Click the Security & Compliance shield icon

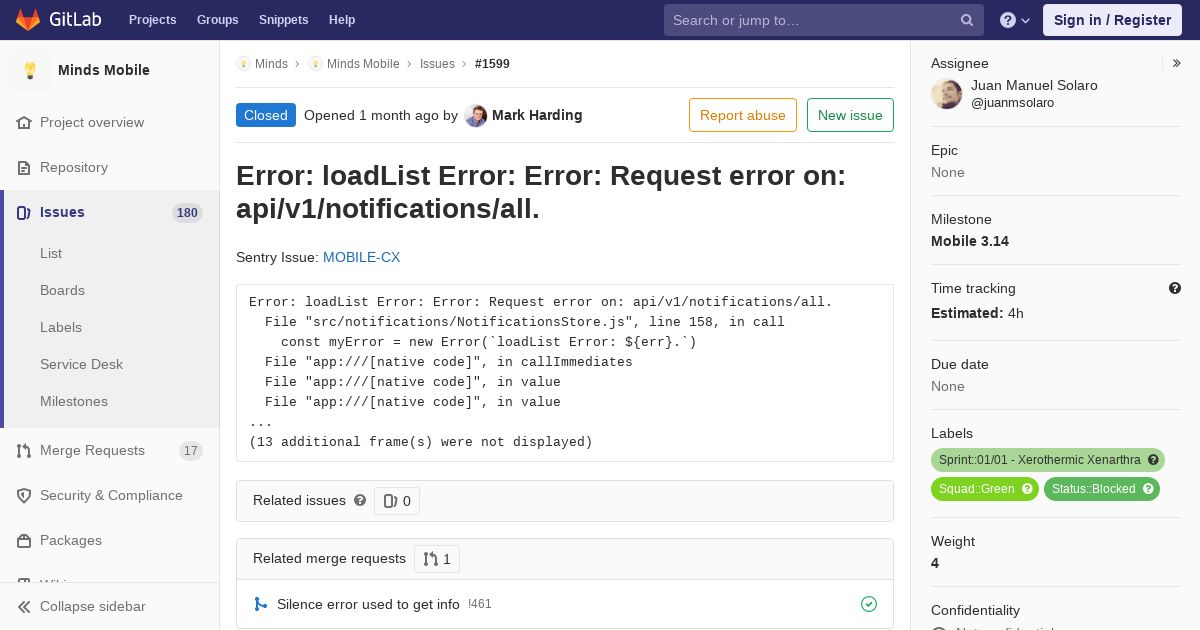[x=24, y=495]
